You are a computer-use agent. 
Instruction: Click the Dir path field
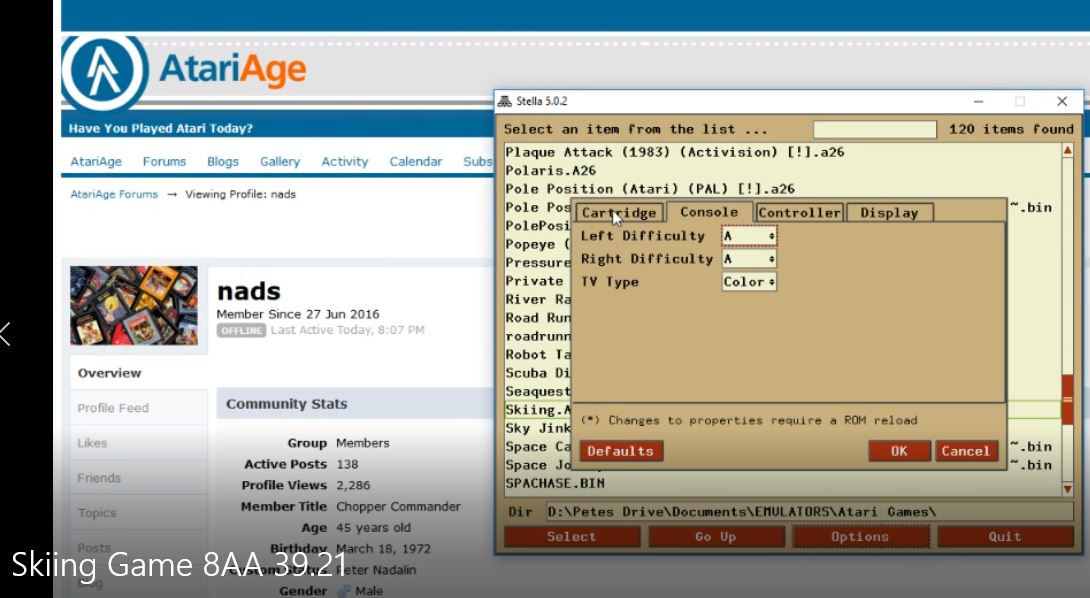[809, 512]
